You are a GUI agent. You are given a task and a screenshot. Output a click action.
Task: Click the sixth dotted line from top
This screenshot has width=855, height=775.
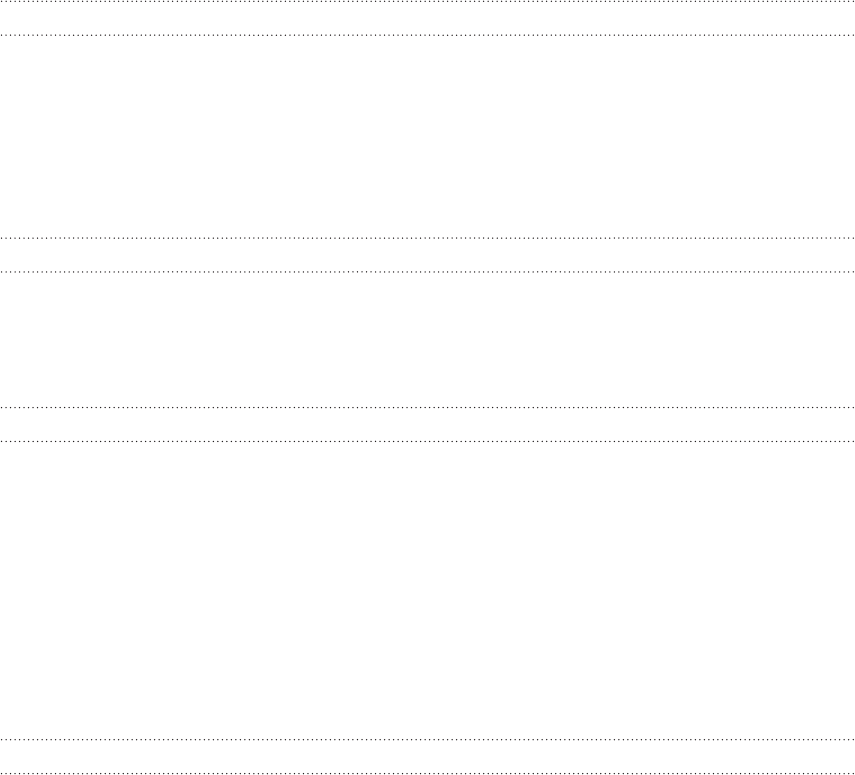[x=428, y=441]
